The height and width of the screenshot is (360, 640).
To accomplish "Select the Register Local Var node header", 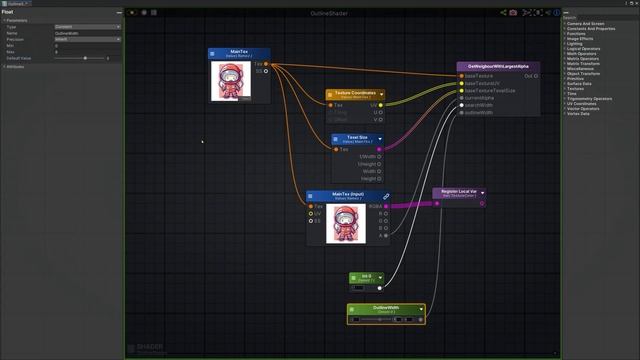I will (459, 193).
